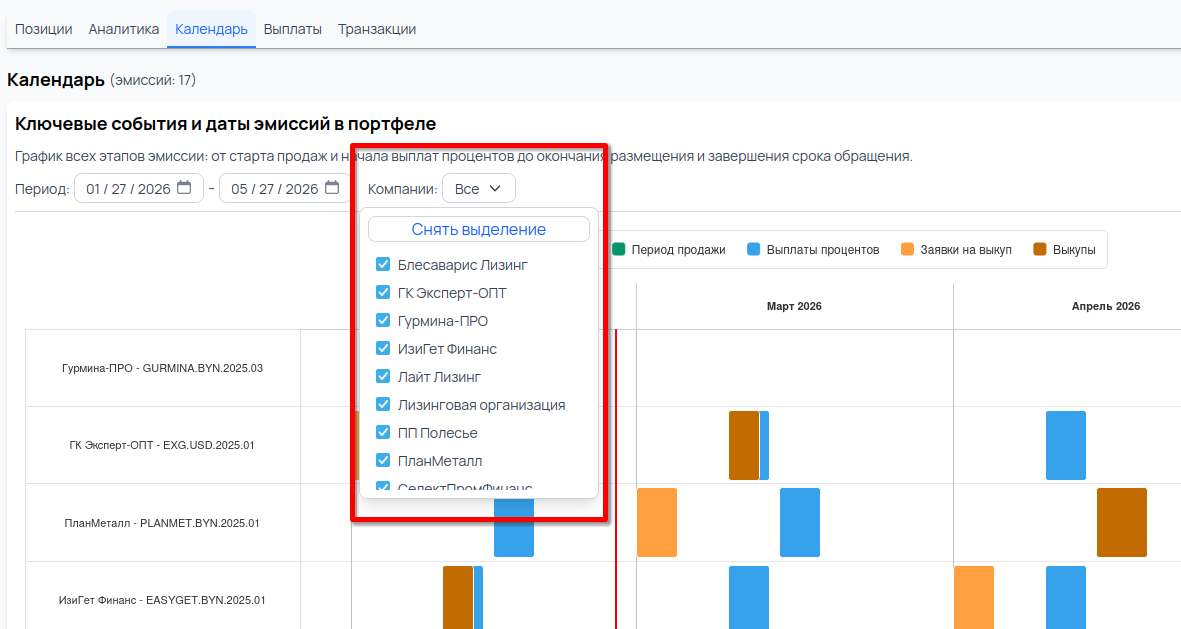Toggle Заявки на выкуп legend item
This screenshot has height=629, width=1181.
click(x=956, y=249)
